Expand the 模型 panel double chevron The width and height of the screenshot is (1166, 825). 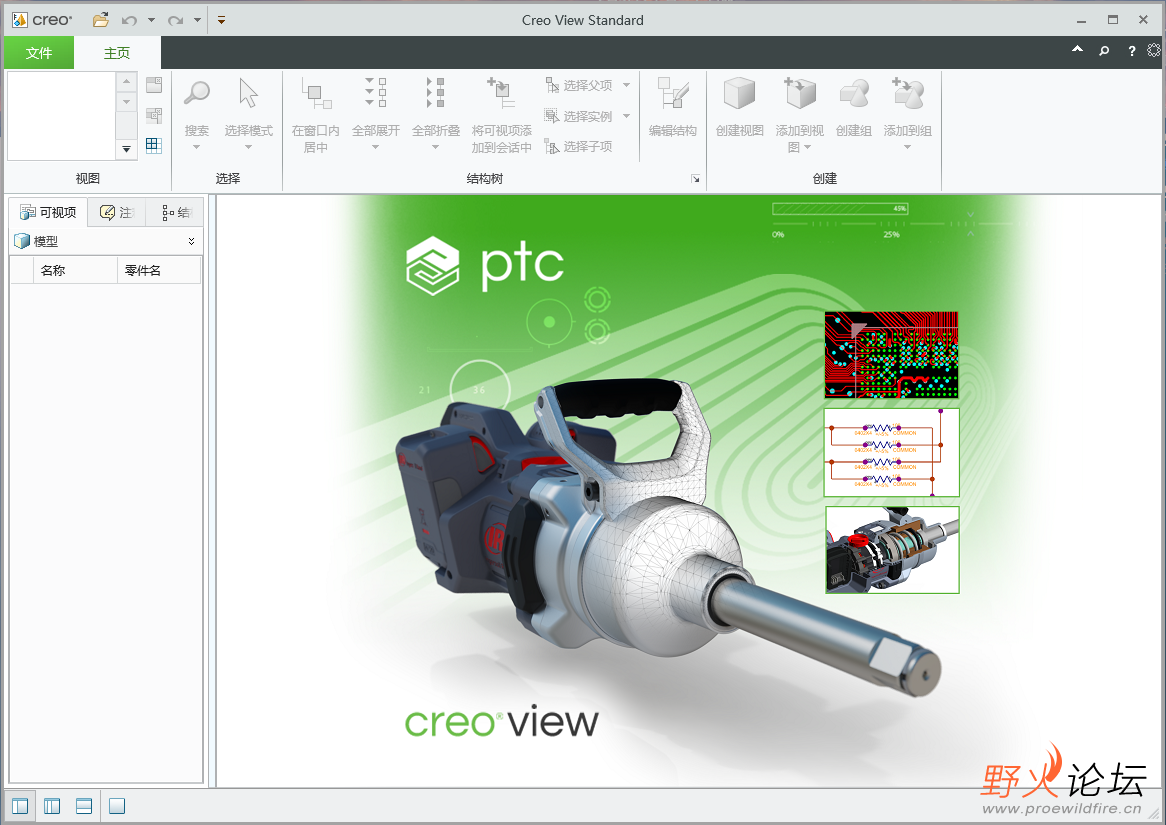191,241
